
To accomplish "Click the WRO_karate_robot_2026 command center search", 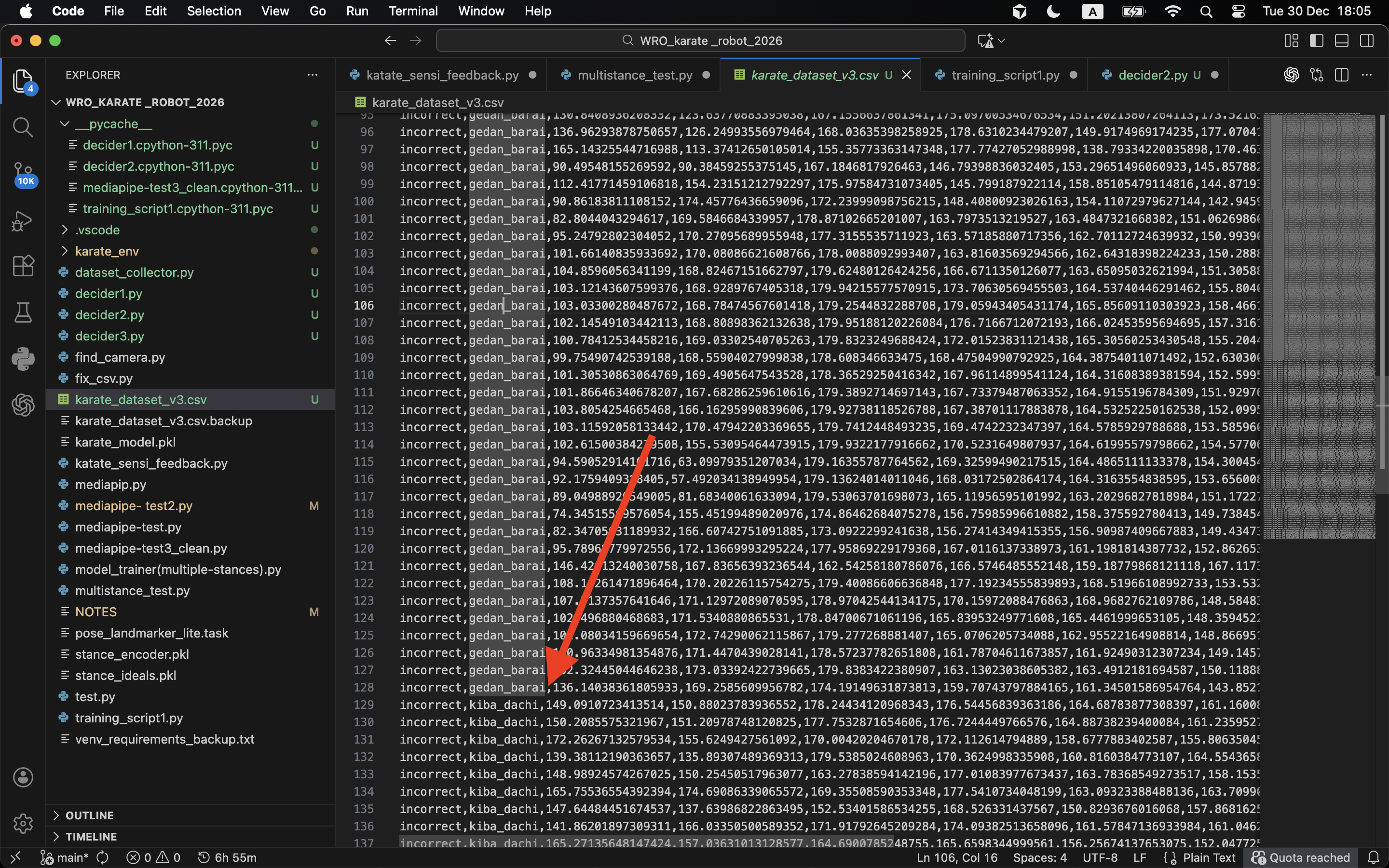I will pyautogui.click(x=700, y=41).
